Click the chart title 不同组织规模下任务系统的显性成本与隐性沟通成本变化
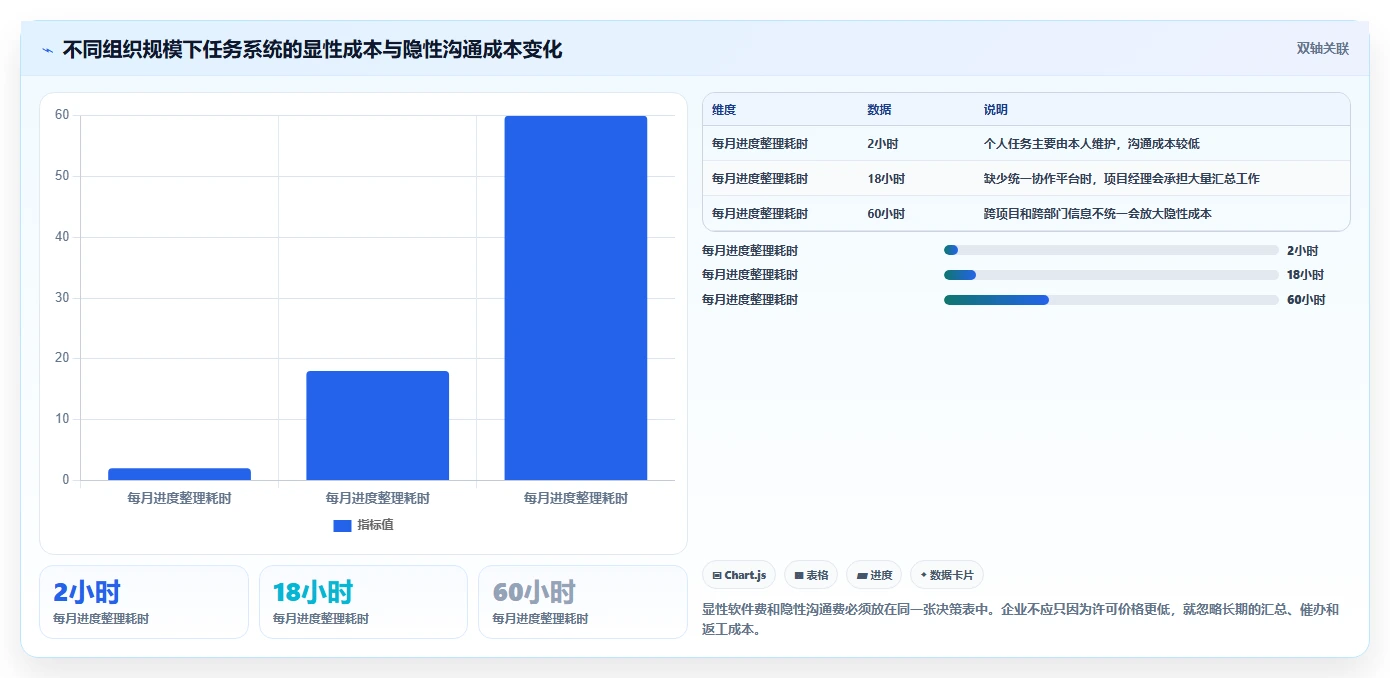Viewport: 1390px width, 678px height. click(312, 49)
